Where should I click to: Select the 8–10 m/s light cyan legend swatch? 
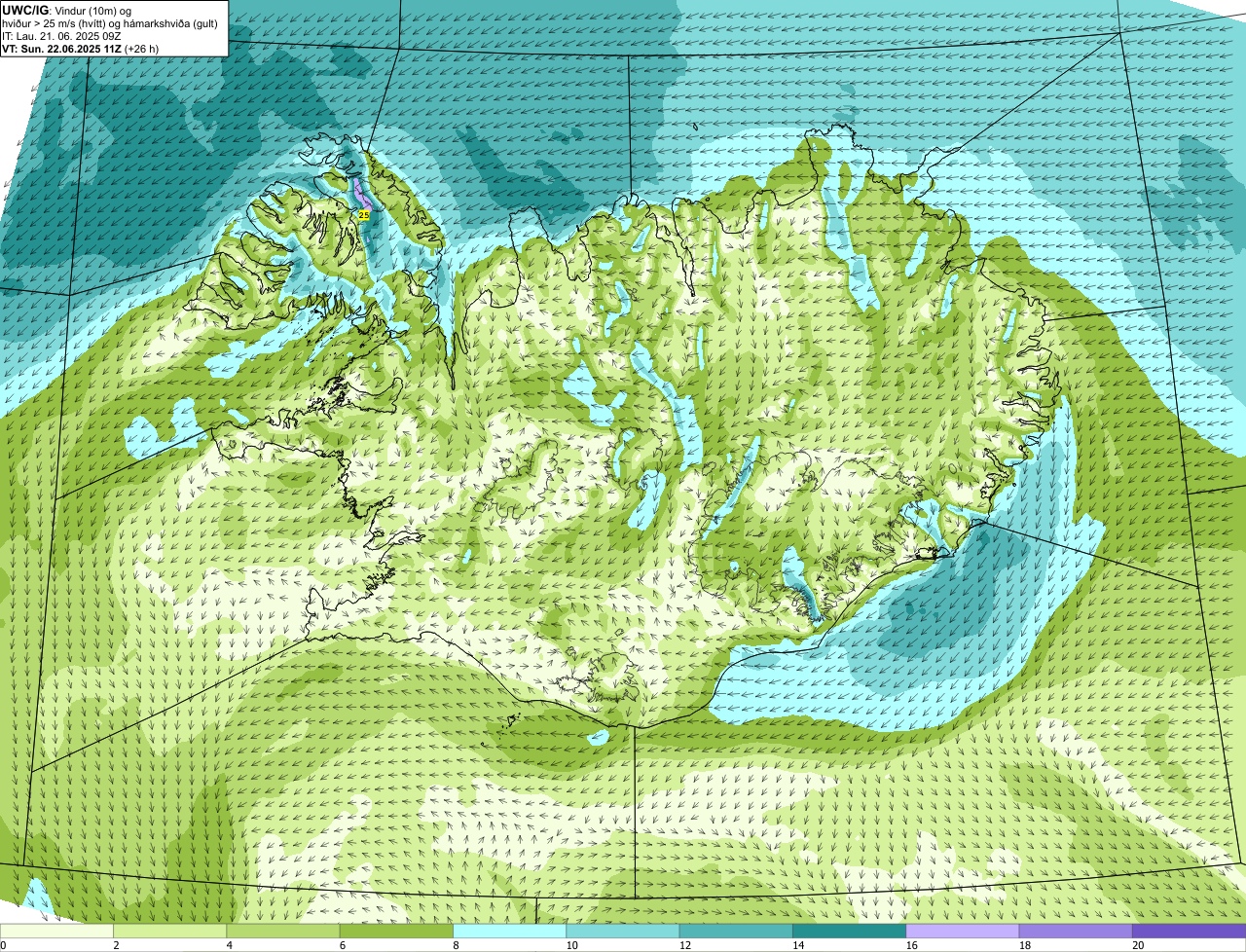click(510, 931)
